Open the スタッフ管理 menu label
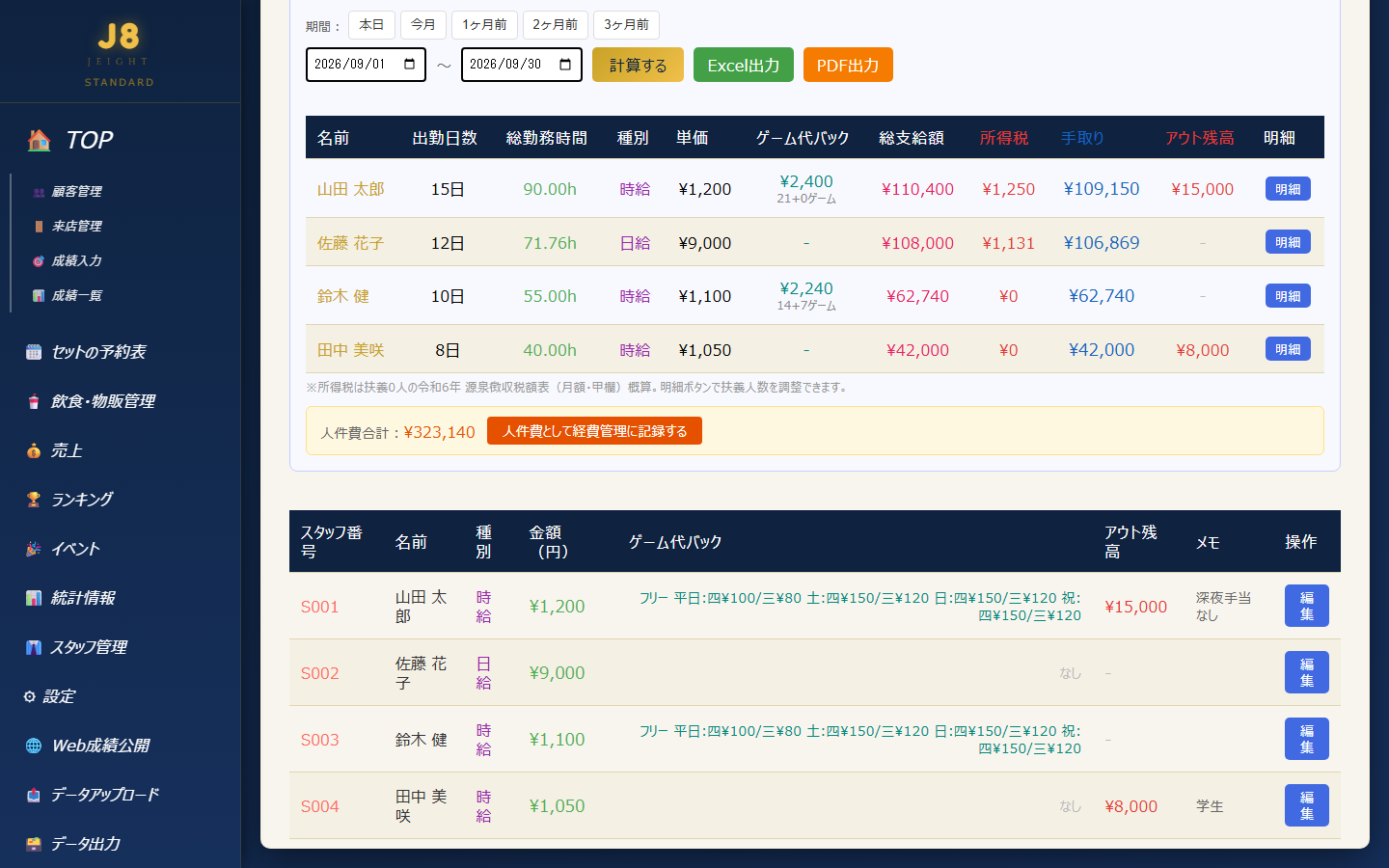This screenshot has height=868, width=1389. click(89, 647)
